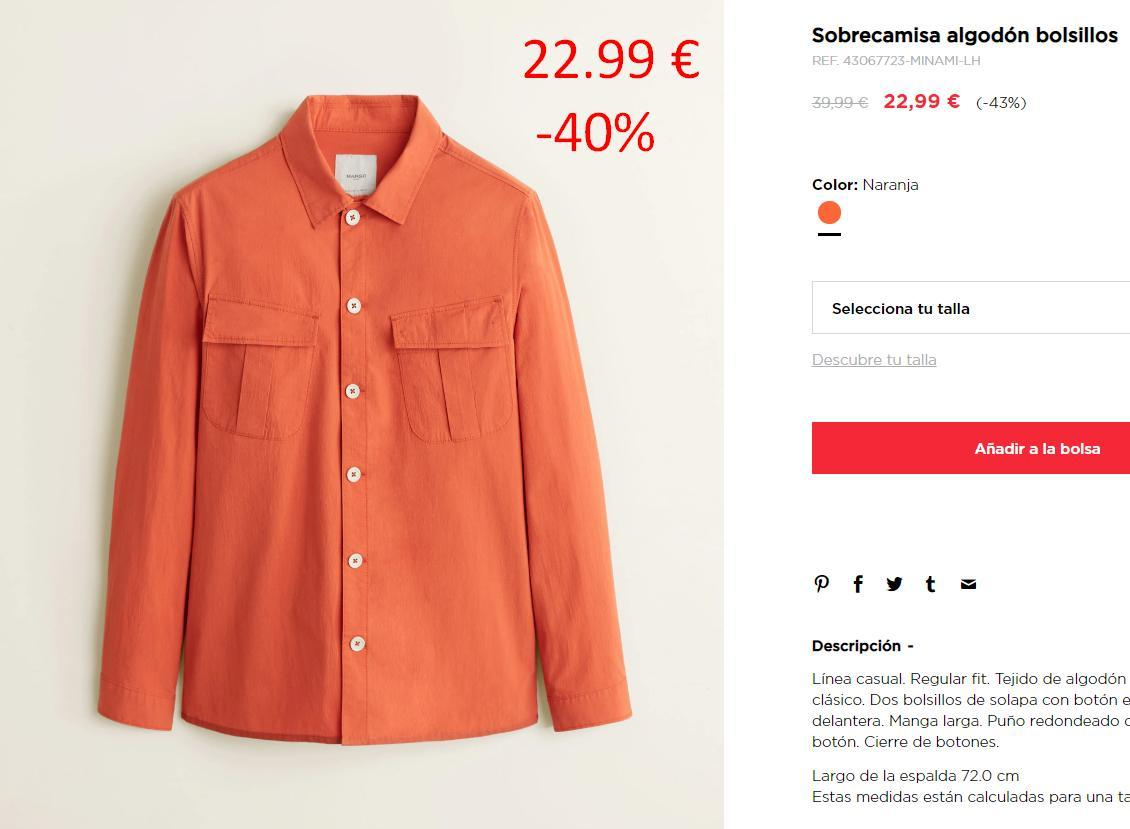Click the product title Sobrecamisa algodón bolsillos
The height and width of the screenshot is (829, 1130).
pyautogui.click(x=965, y=35)
